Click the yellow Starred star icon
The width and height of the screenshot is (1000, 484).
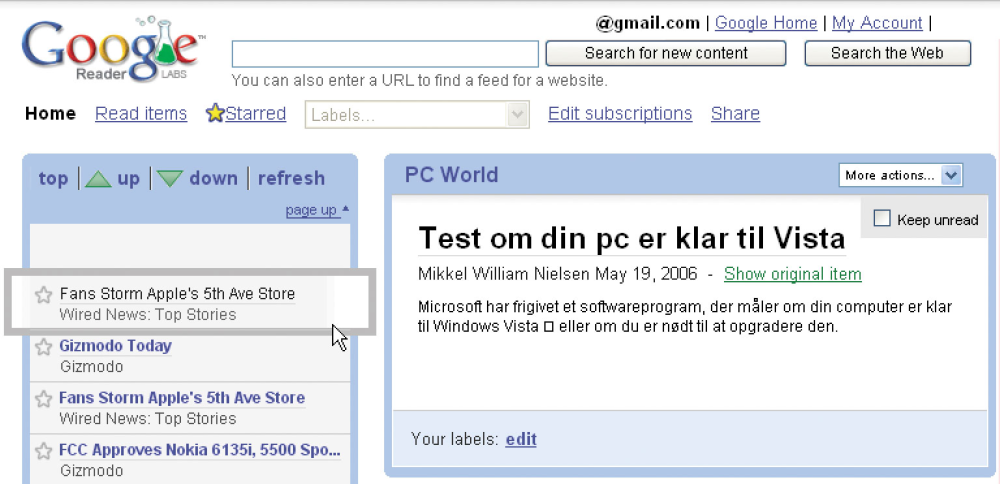(x=215, y=114)
